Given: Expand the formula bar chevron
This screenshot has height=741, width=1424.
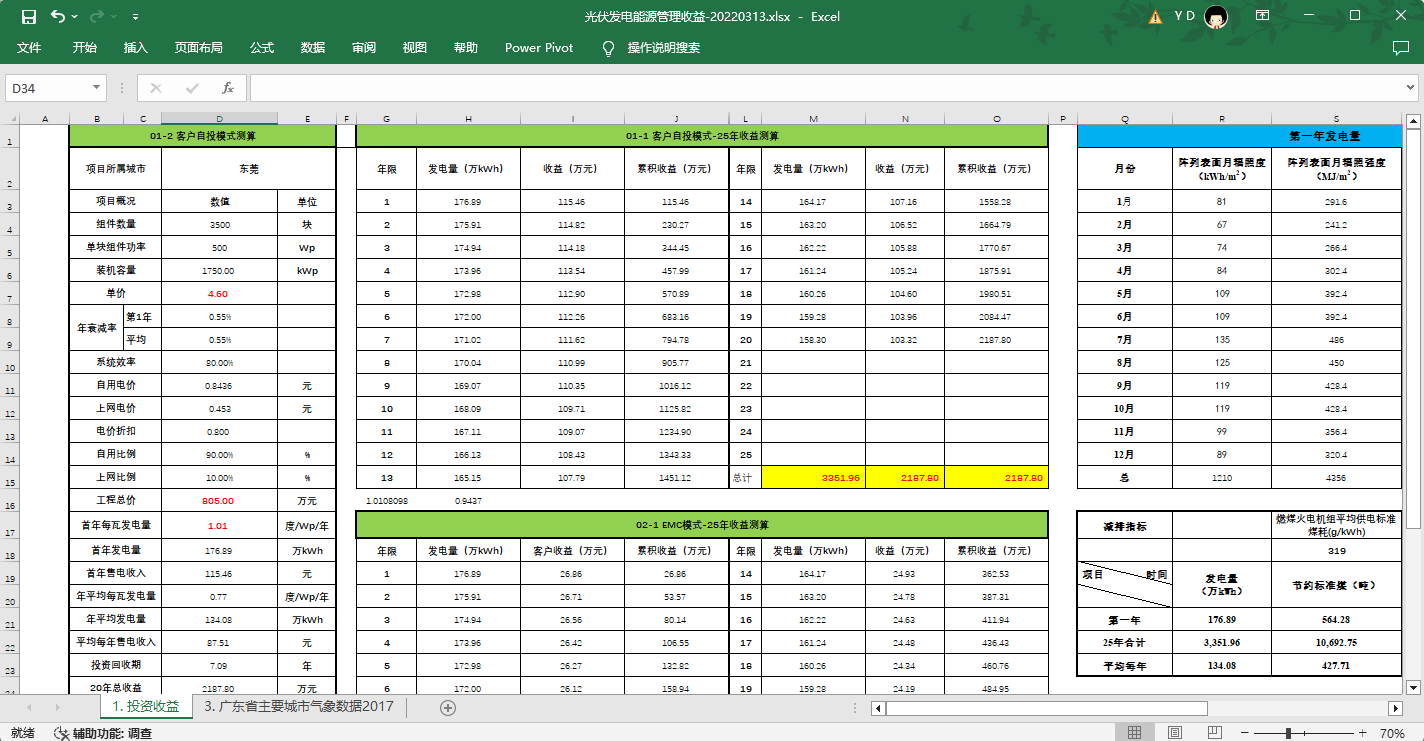Looking at the screenshot, I should tap(1411, 88).
